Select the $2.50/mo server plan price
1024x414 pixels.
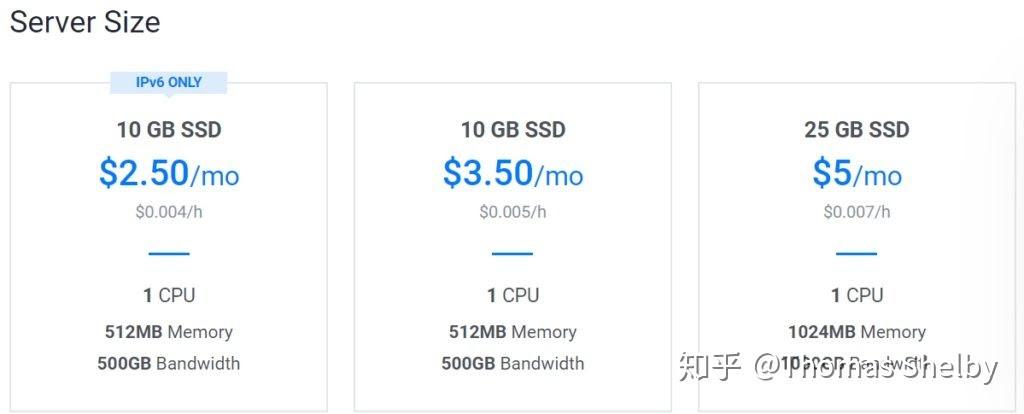coord(169,174)
